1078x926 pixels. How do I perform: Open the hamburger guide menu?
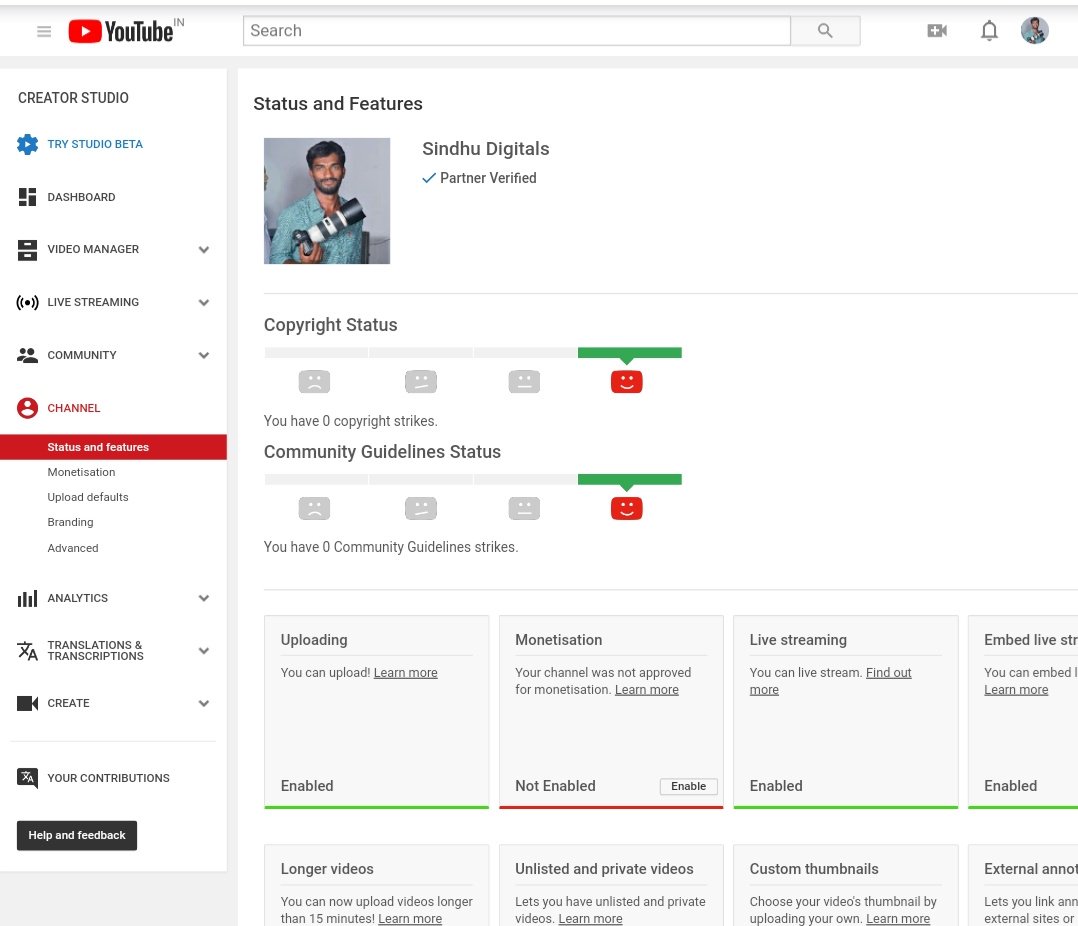(44, 31)
